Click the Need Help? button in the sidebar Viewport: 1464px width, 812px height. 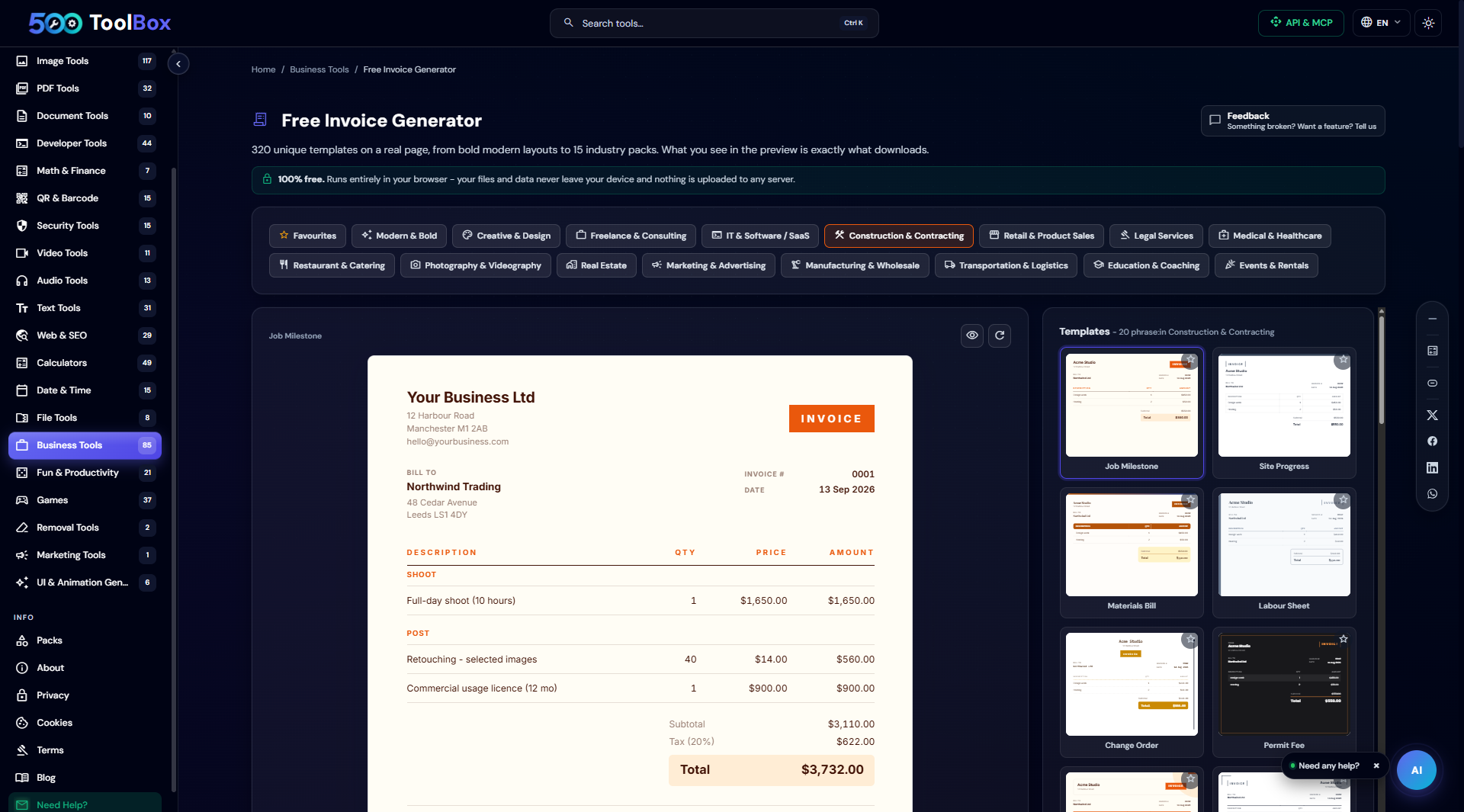(85, 803)
